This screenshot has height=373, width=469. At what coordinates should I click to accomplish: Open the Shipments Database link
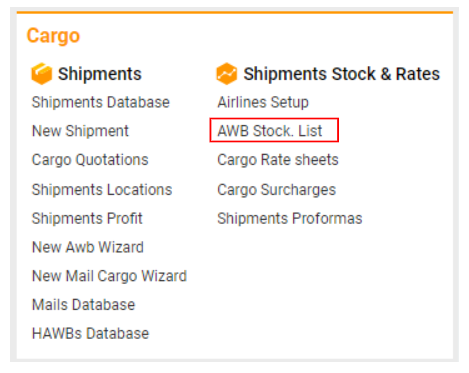click(x=101, y=102)
